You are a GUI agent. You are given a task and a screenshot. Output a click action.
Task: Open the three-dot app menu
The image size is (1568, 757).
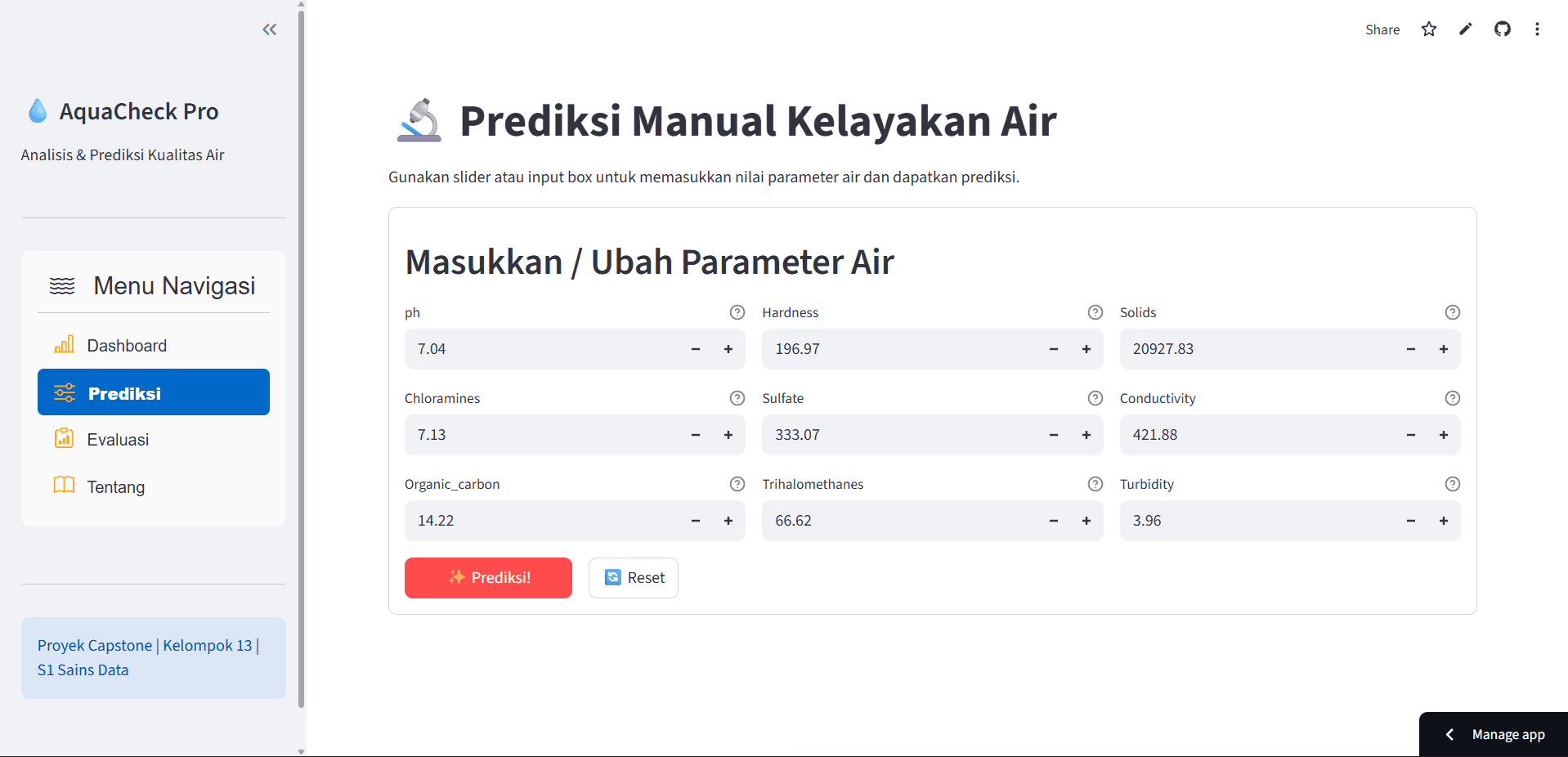1537,29
